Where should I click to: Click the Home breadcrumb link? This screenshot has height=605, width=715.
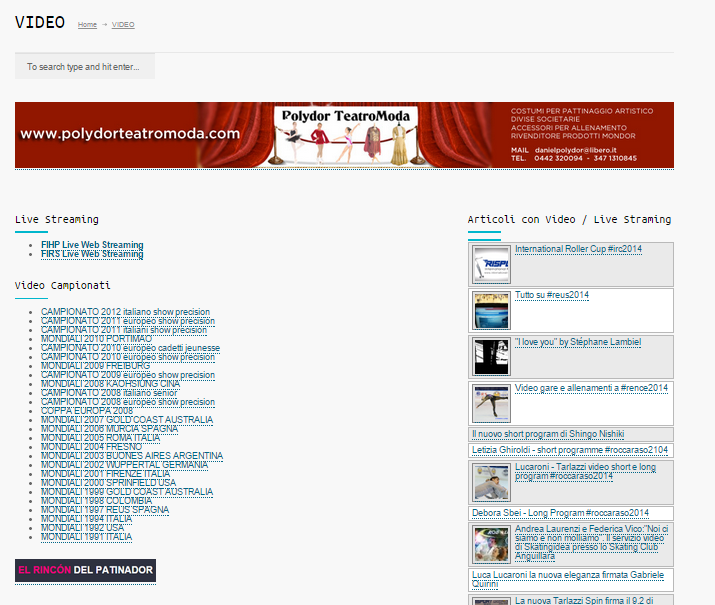tap(87, 25)
